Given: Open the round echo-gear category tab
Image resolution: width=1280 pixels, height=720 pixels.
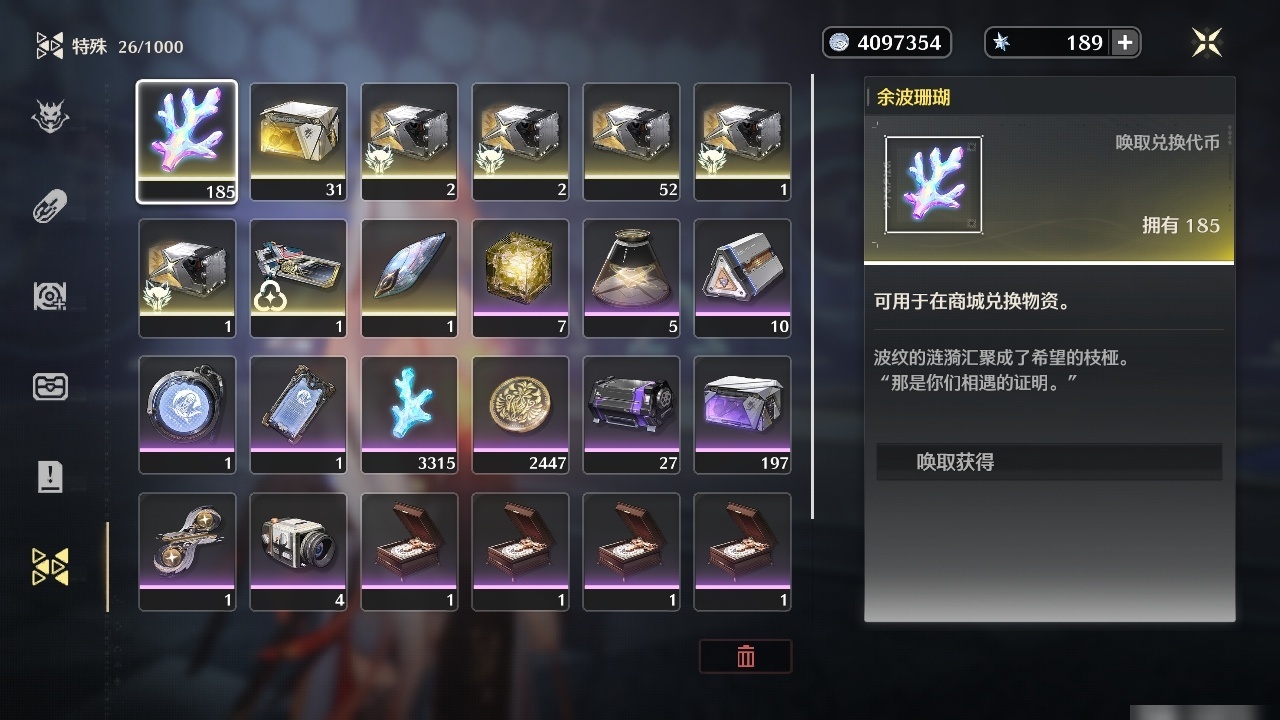Looking at the screenshot, I should pyautogui.click(x=50, y=297).
